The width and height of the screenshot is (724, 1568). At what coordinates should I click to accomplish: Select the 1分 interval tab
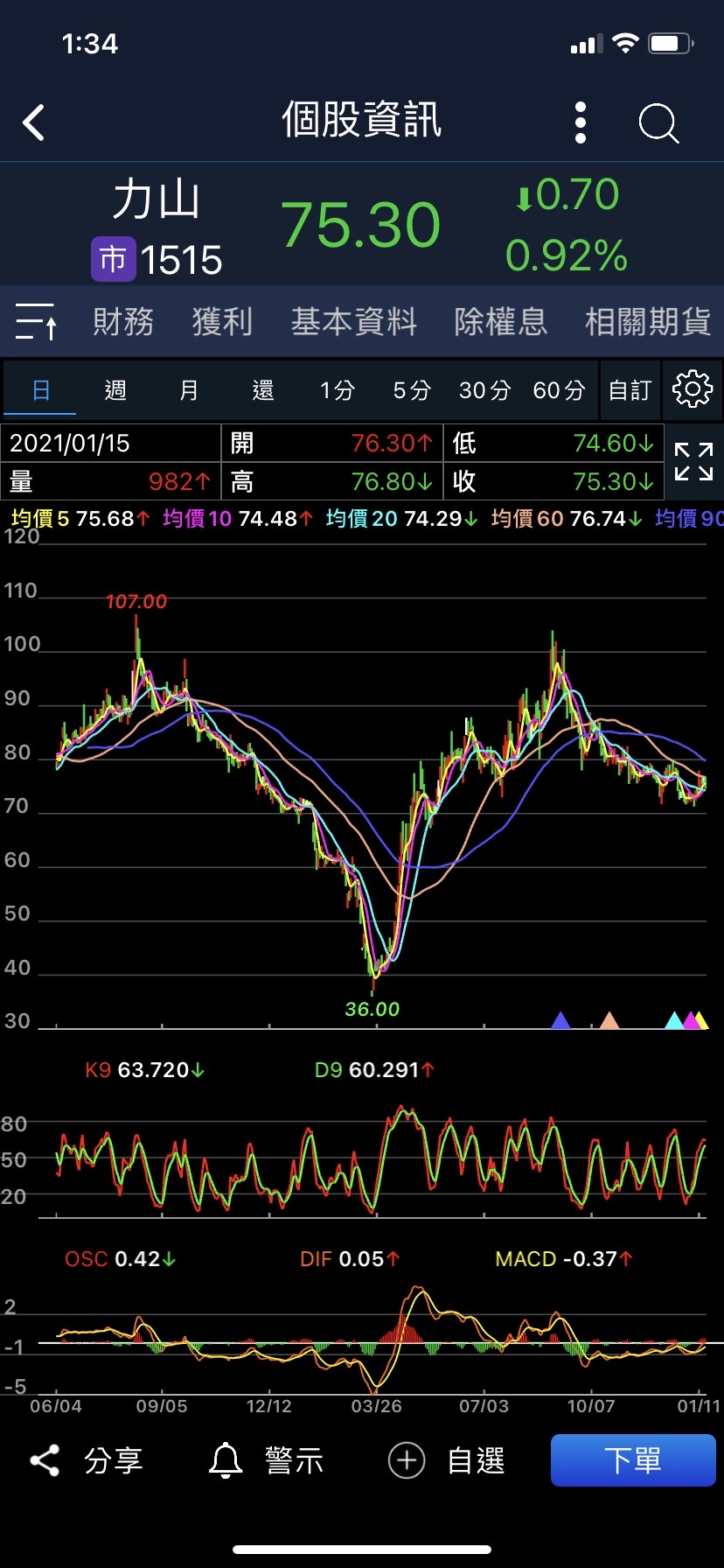click(337, 390)
